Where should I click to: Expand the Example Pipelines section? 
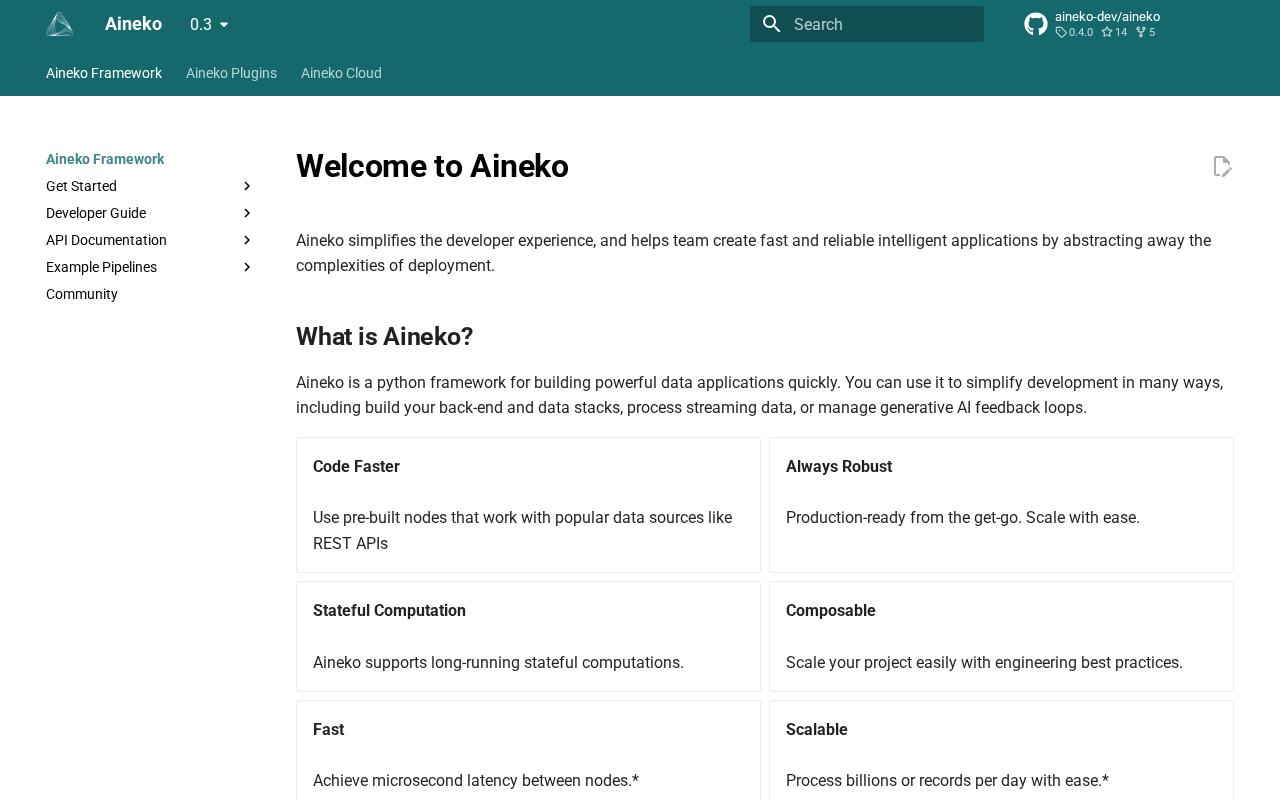[x=247, y=267]
